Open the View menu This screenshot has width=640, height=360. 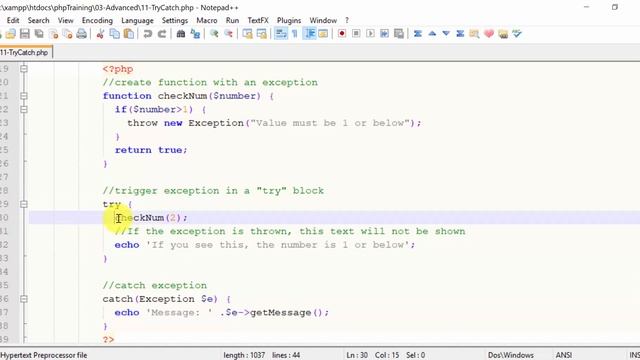tap(65, 20)
